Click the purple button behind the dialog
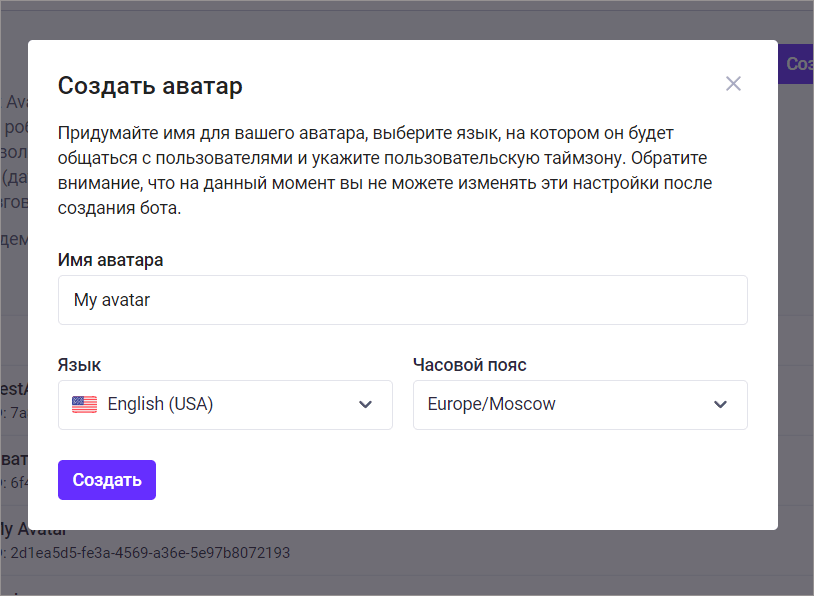The height and width of the screenshot is (596, 814). [x=796, y=64]
